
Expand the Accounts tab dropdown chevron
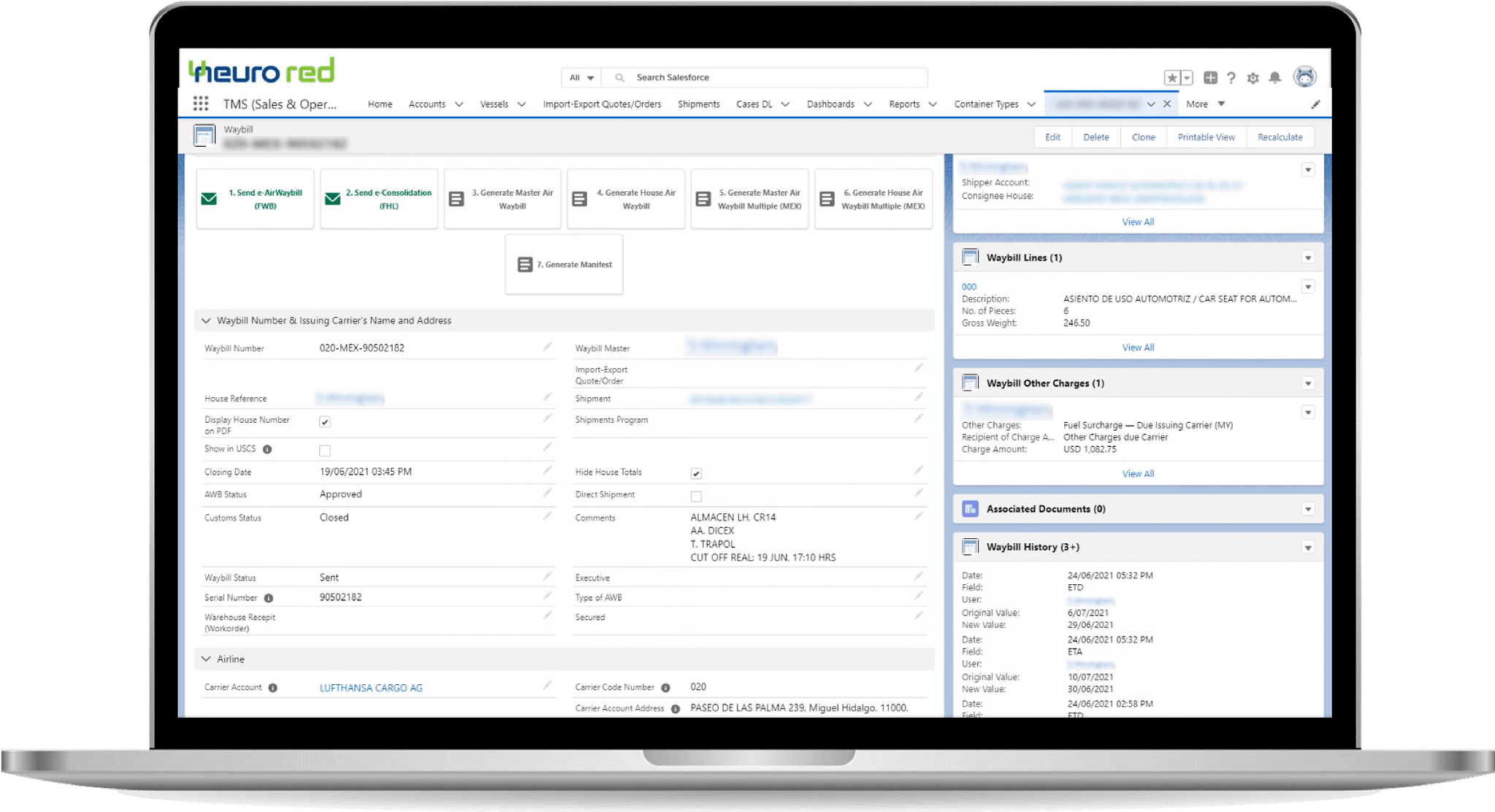point(459,104)
